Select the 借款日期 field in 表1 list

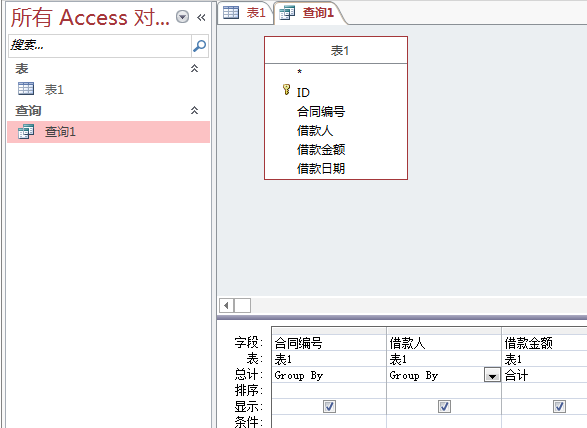321,169
